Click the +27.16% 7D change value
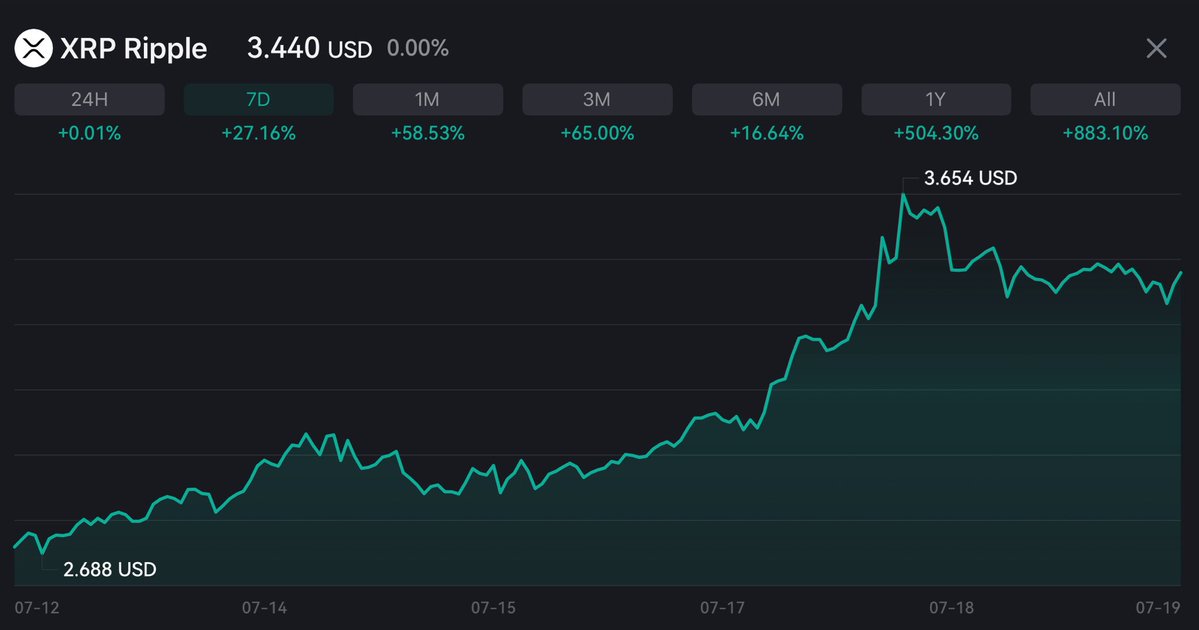1199x630 pixels. point(258,133)
